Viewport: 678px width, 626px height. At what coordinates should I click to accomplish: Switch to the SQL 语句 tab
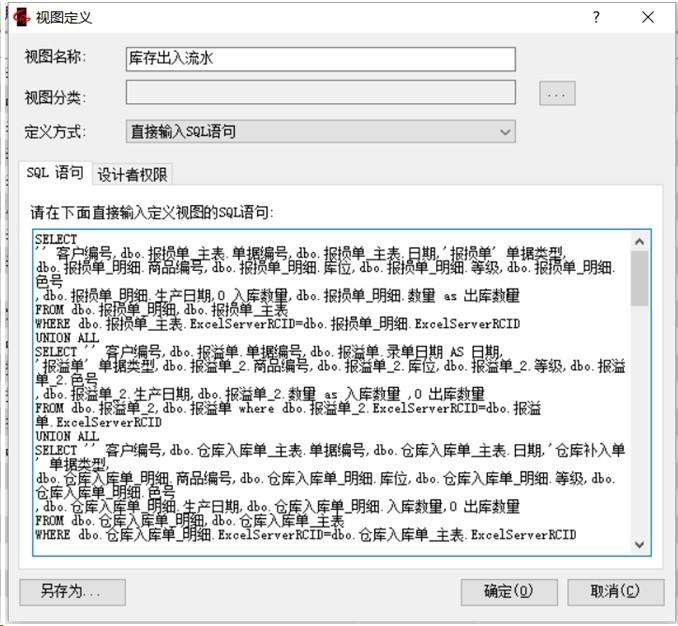point(55,173)
